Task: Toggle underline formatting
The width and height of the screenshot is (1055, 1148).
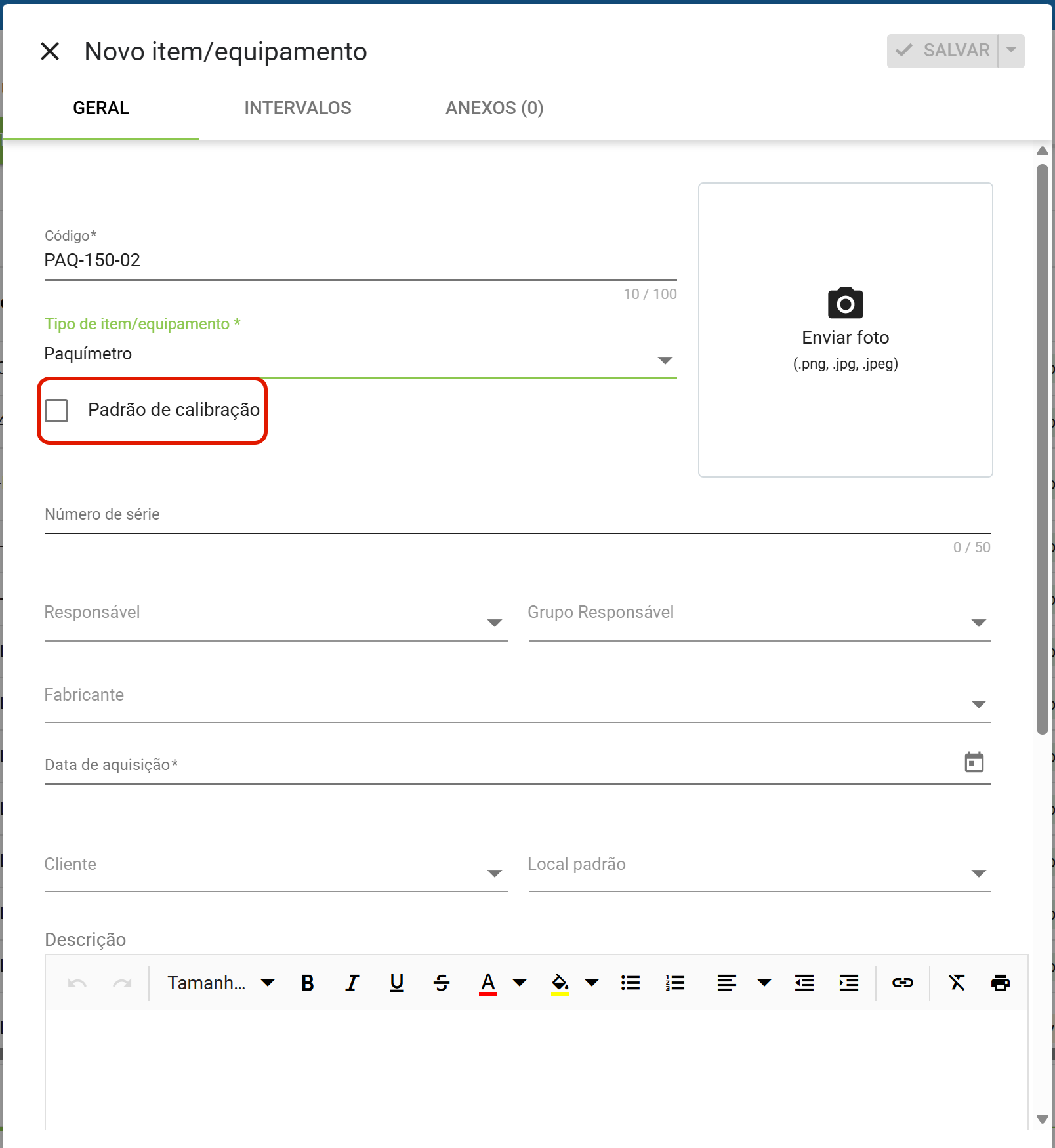Action: [x=397, y=983]
